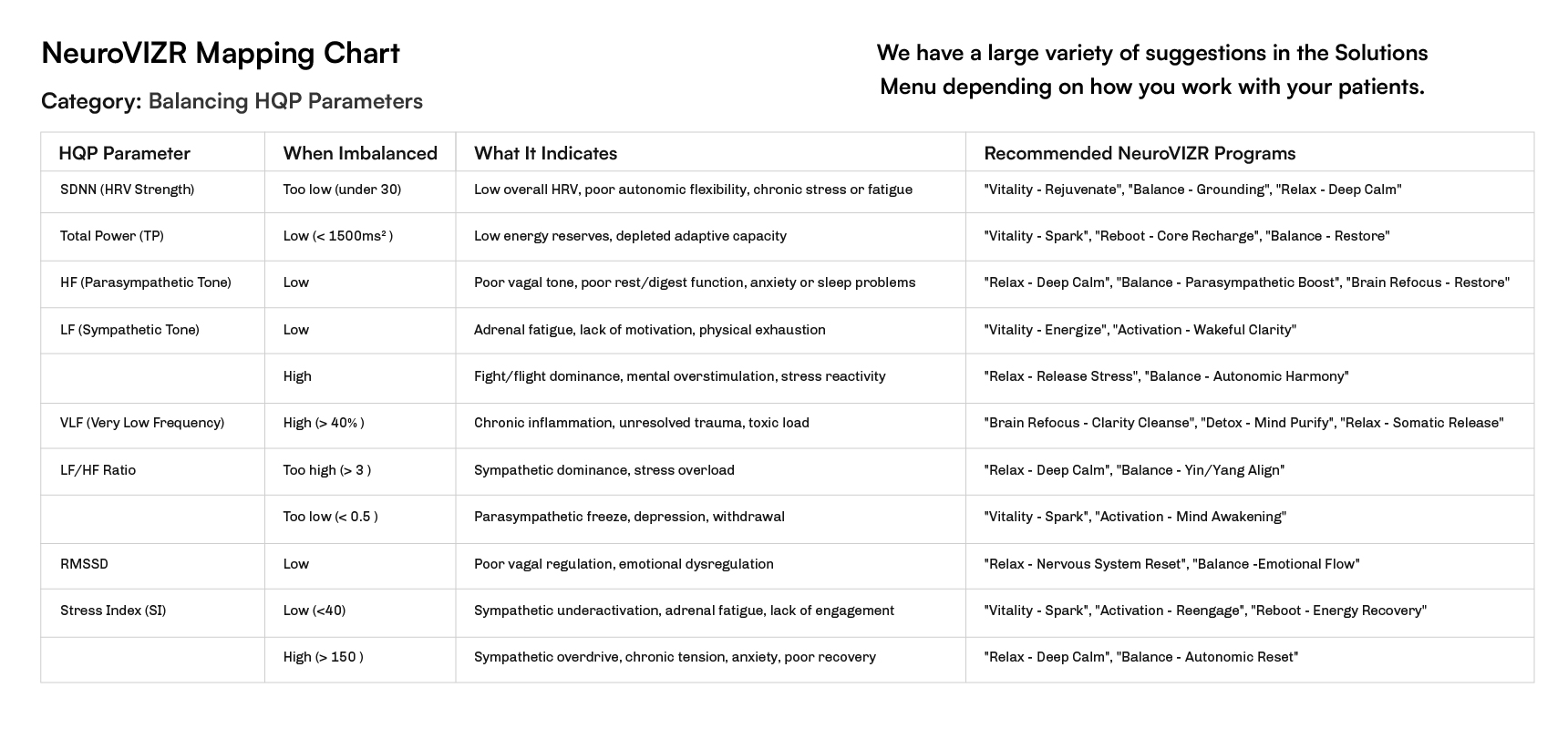This screenshot has height=729, width=1568.
Task: Click the "Vitality - Energize" programs cell
Action: [1140, 330]
